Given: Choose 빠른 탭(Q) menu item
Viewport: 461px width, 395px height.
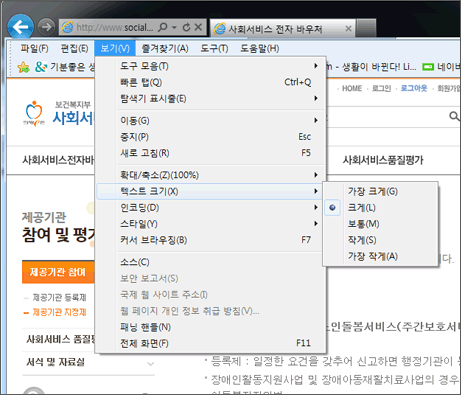Looking at the screenshot, I should (x=211, y=82).
